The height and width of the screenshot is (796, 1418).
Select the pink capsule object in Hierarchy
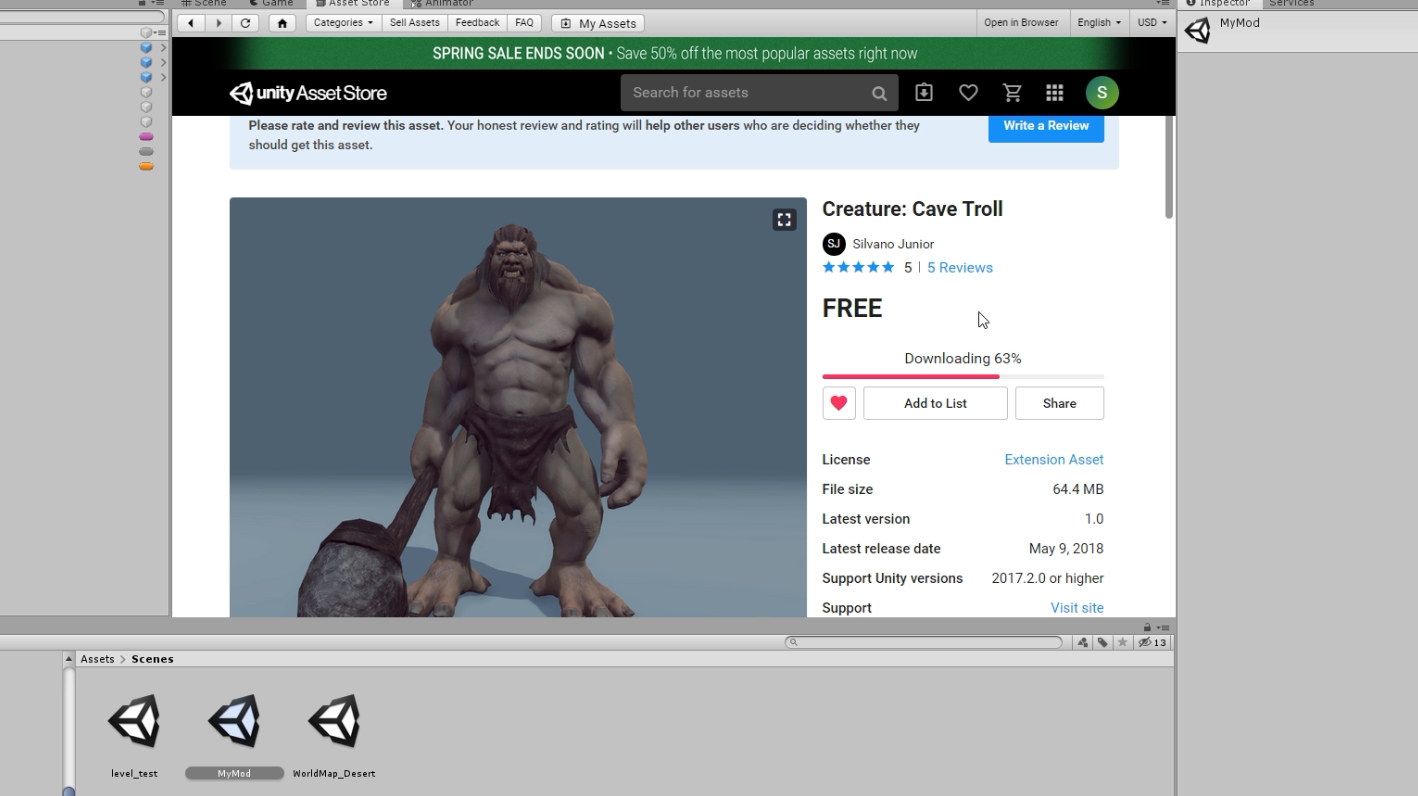146,137
